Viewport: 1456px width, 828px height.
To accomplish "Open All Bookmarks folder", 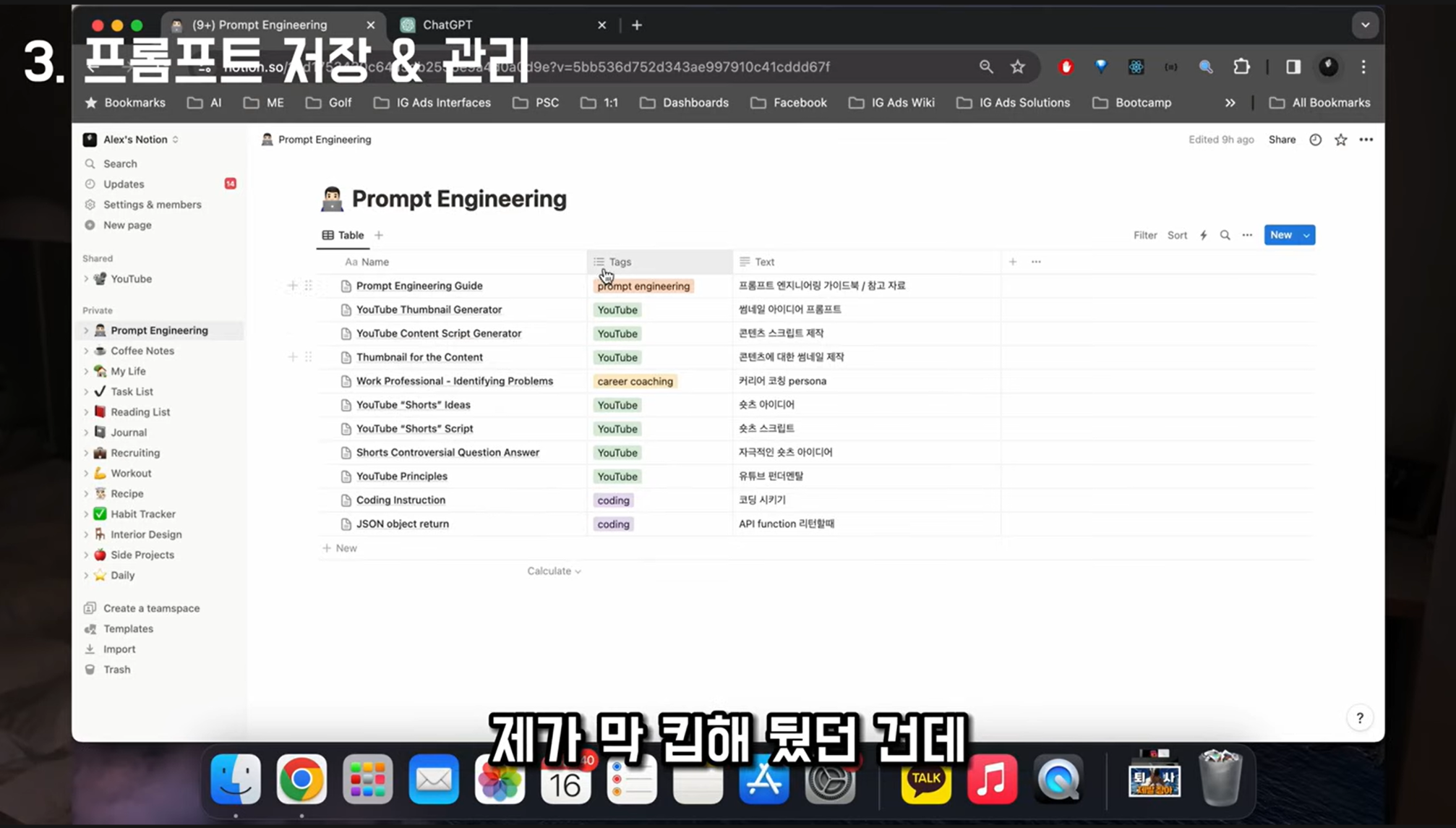I will (x=1319, y=103).
